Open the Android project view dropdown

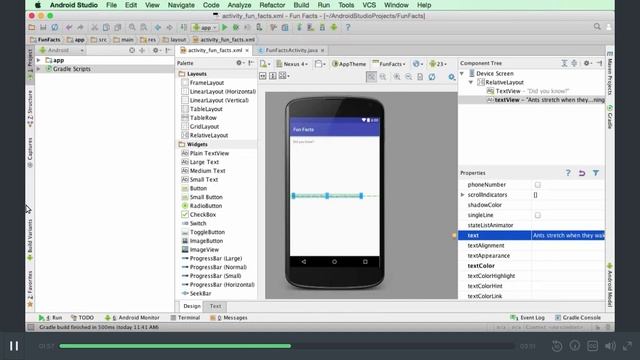pos(62,50)
